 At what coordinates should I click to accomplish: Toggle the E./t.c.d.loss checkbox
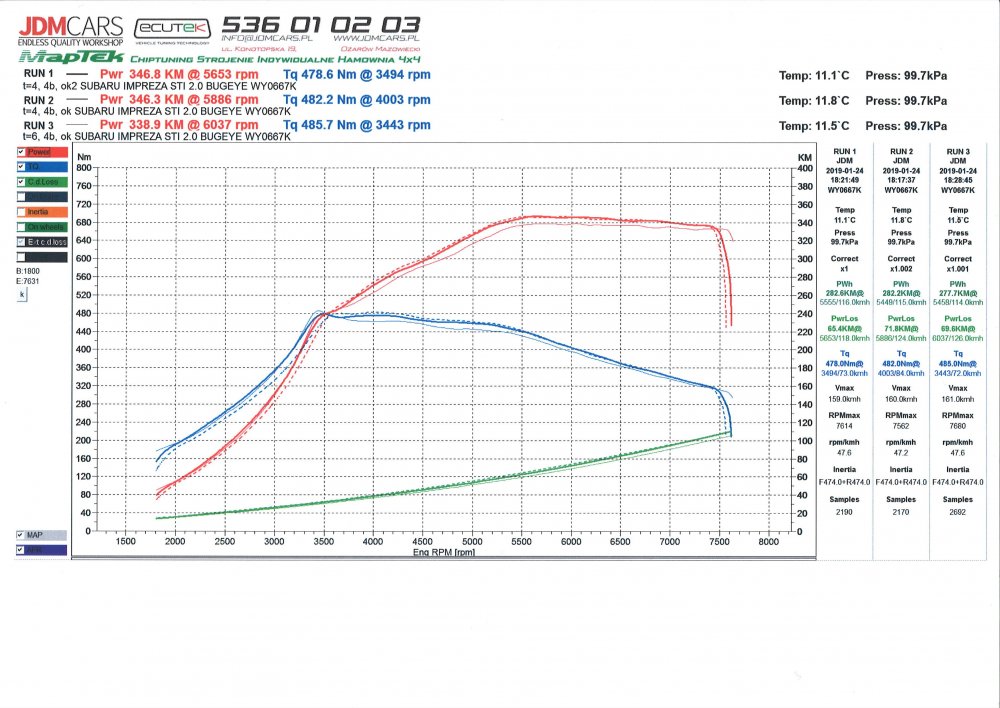22,242
